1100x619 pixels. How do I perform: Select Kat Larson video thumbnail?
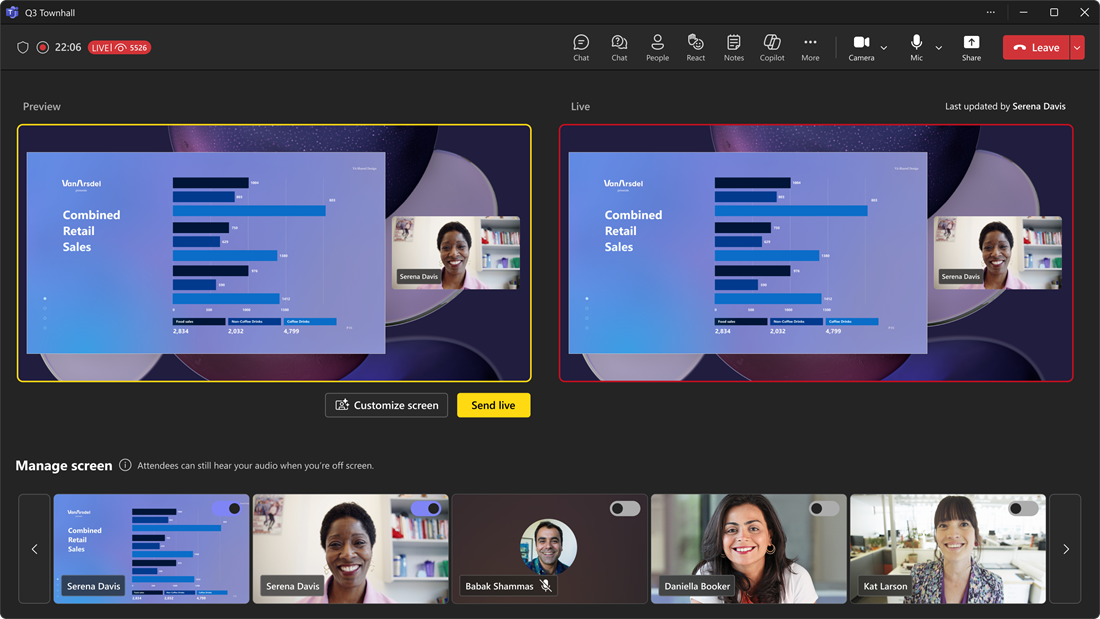tap(948, 549)
